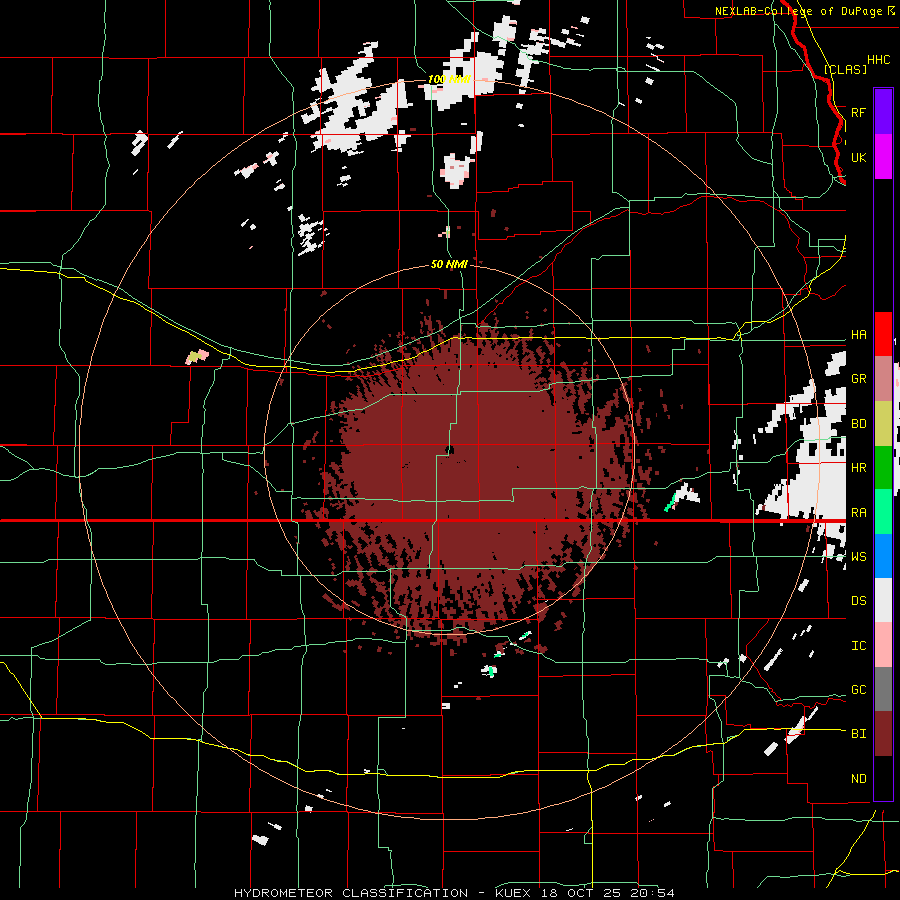Click the RF legend label
The image size is (900, 900).
tap(858, 112)
